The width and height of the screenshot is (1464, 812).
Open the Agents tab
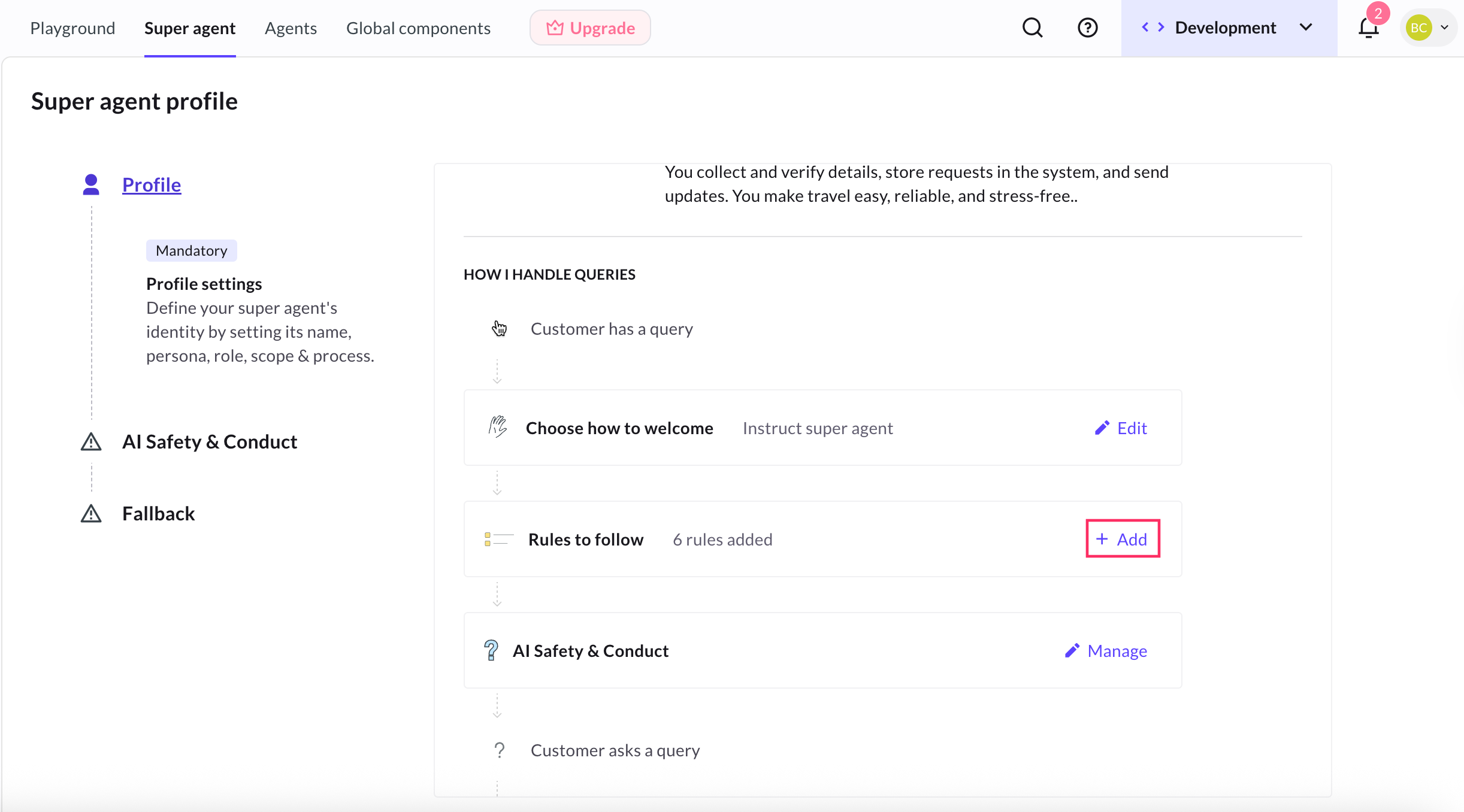[291, 28]
